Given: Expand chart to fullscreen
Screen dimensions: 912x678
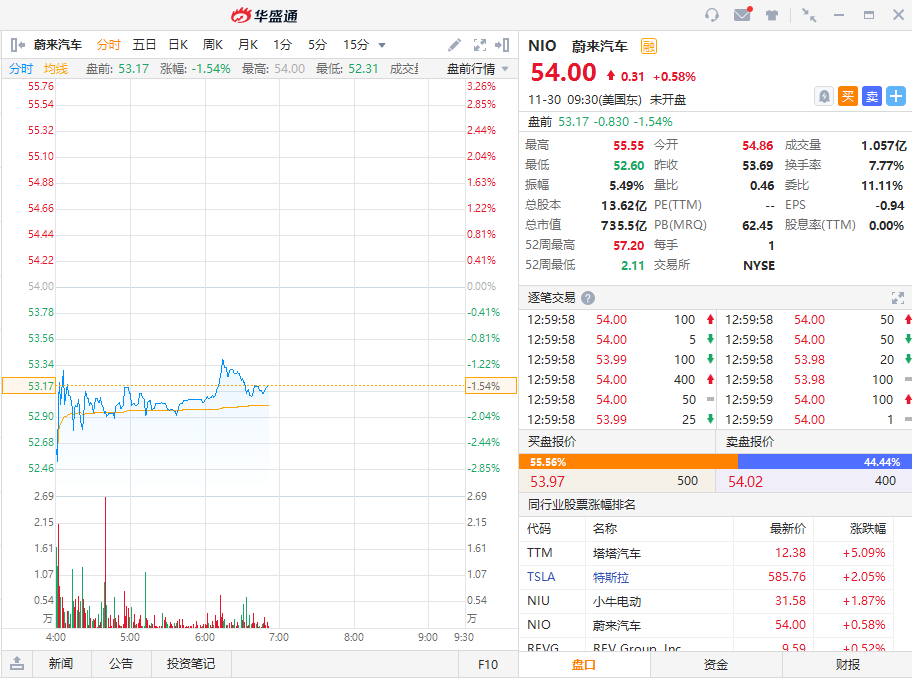Looking at the screenshot, I should (x=480, y=45).
